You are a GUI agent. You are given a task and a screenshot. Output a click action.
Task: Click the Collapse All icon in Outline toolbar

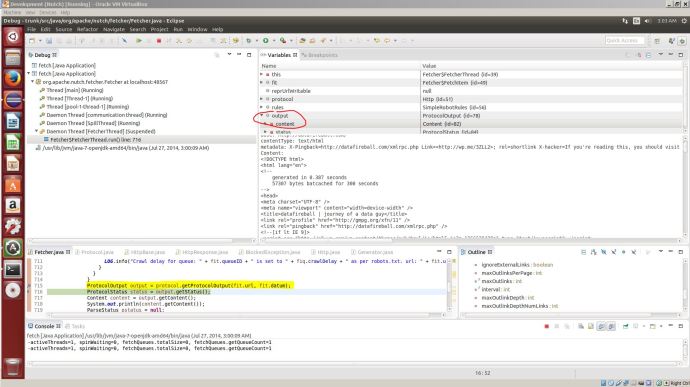pyautogui.click(x=584, y=252)
